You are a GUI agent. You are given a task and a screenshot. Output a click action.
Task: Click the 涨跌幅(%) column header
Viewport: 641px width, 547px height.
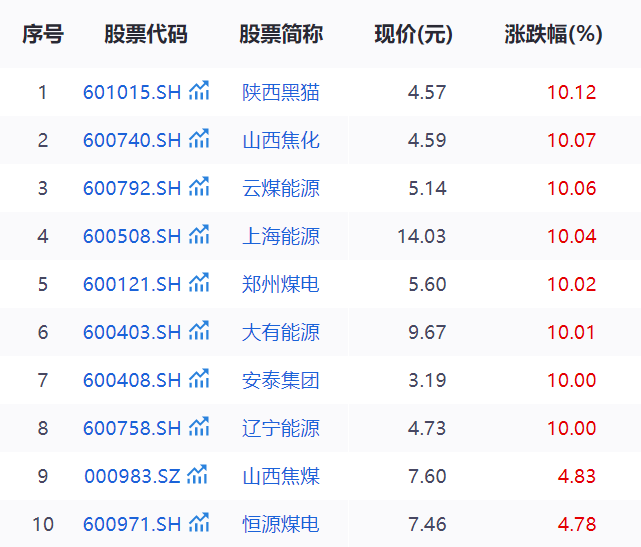[553, 35]
